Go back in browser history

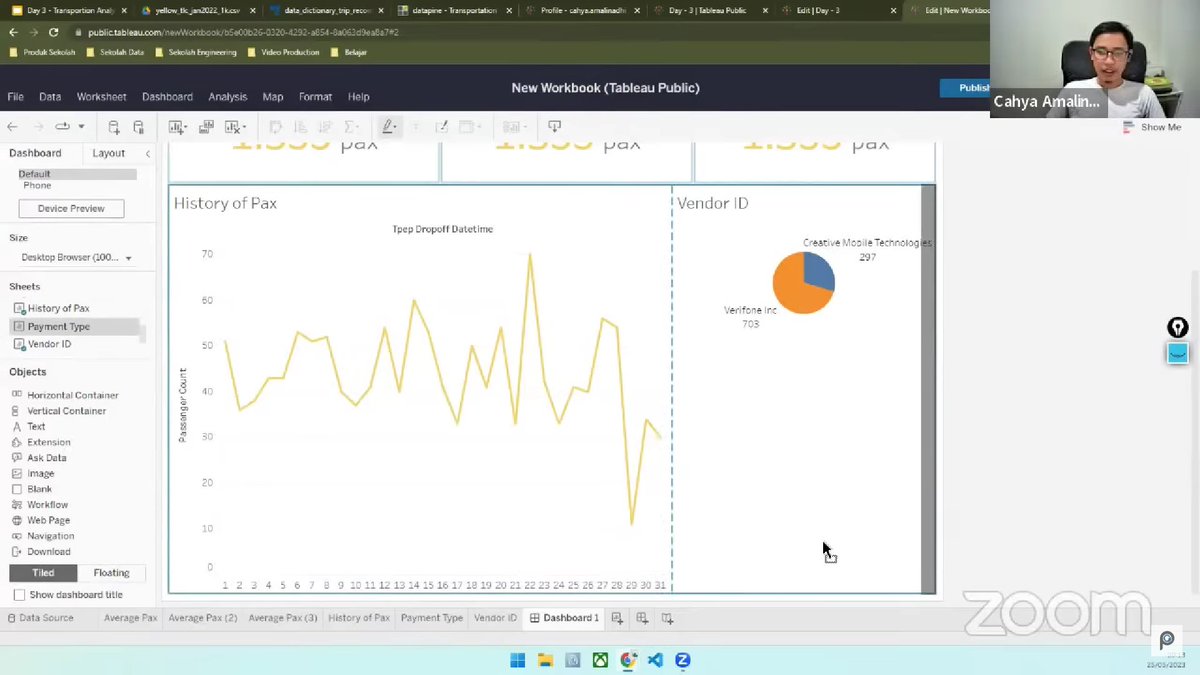tap(13, 32)
